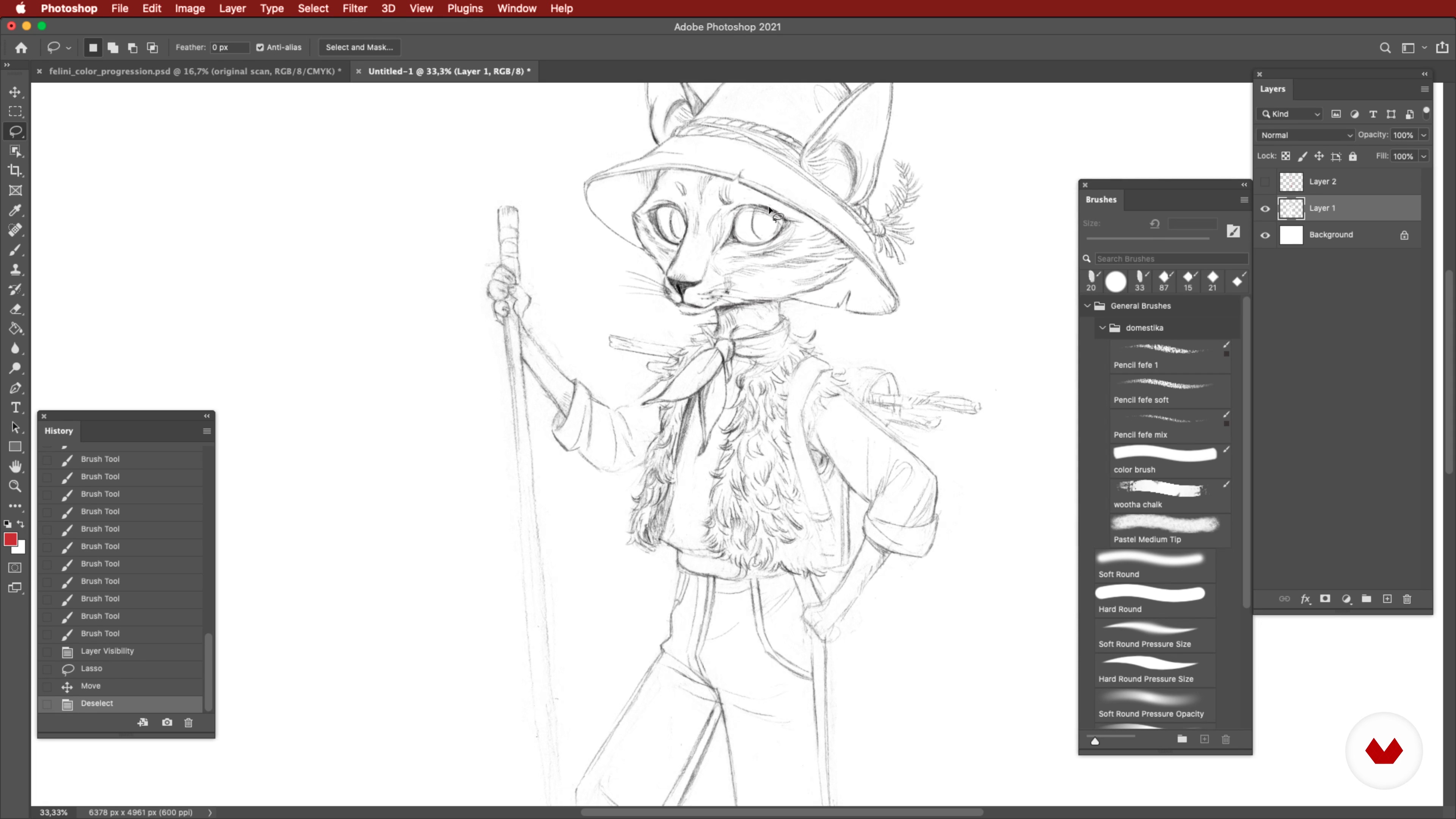Open the search icon at top right
The width and height of the screenshot is (1456, 819).
coord(1385,48)
